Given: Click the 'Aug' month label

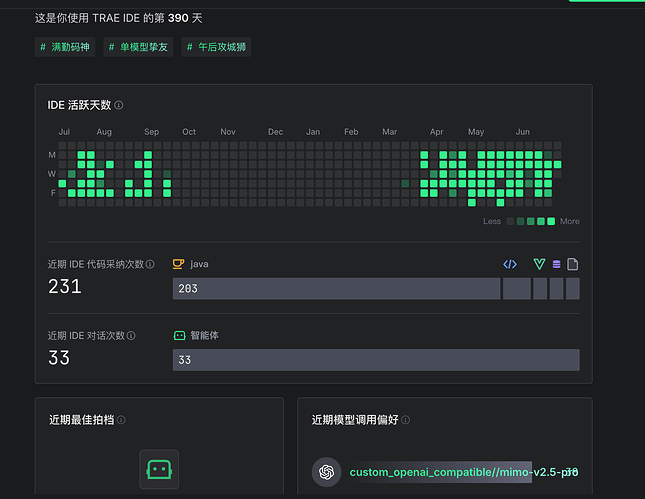Looking at the screenshot, I should 104,132.
